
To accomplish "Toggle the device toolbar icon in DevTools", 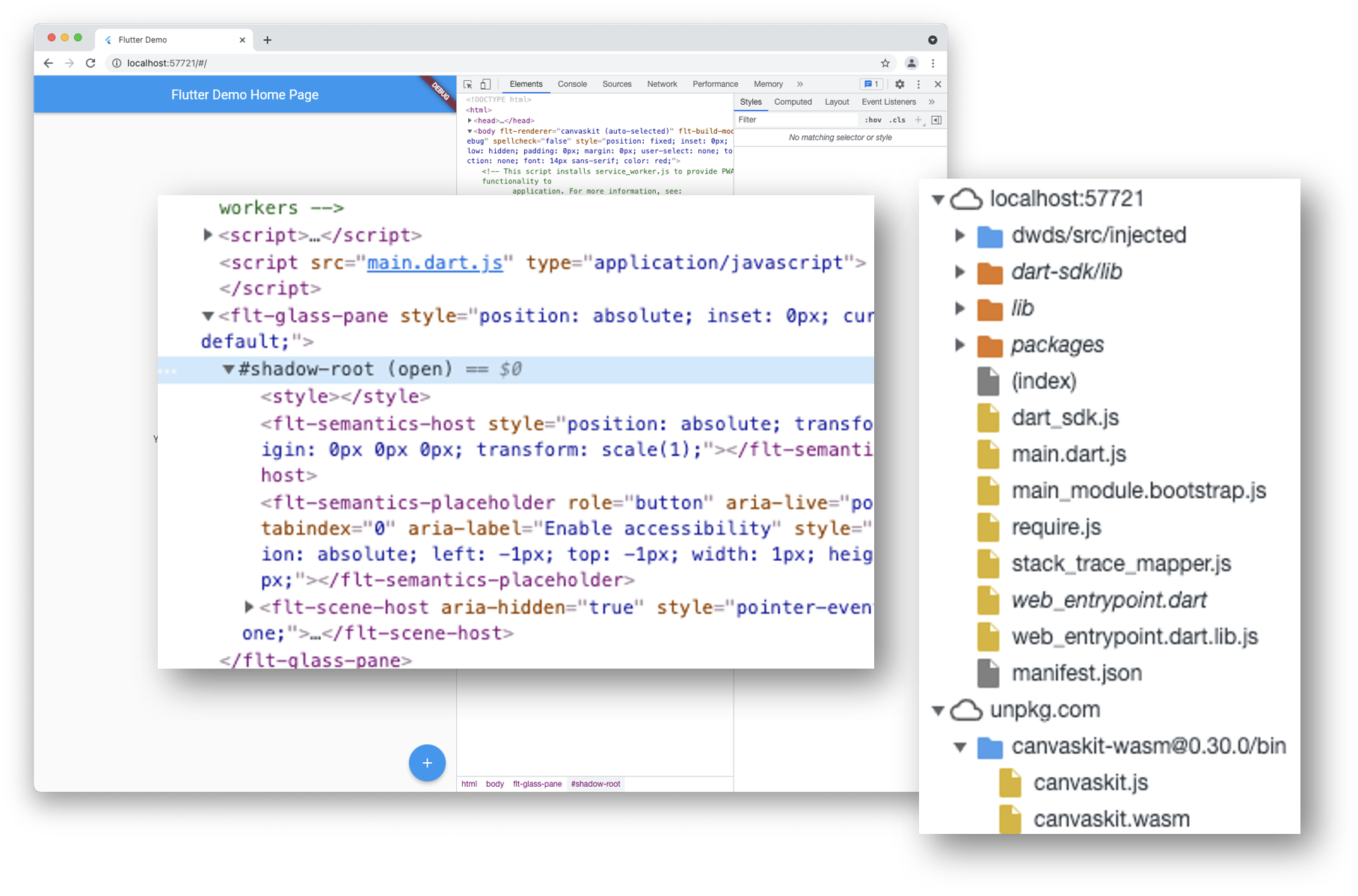I will click(x=485, y=85).
